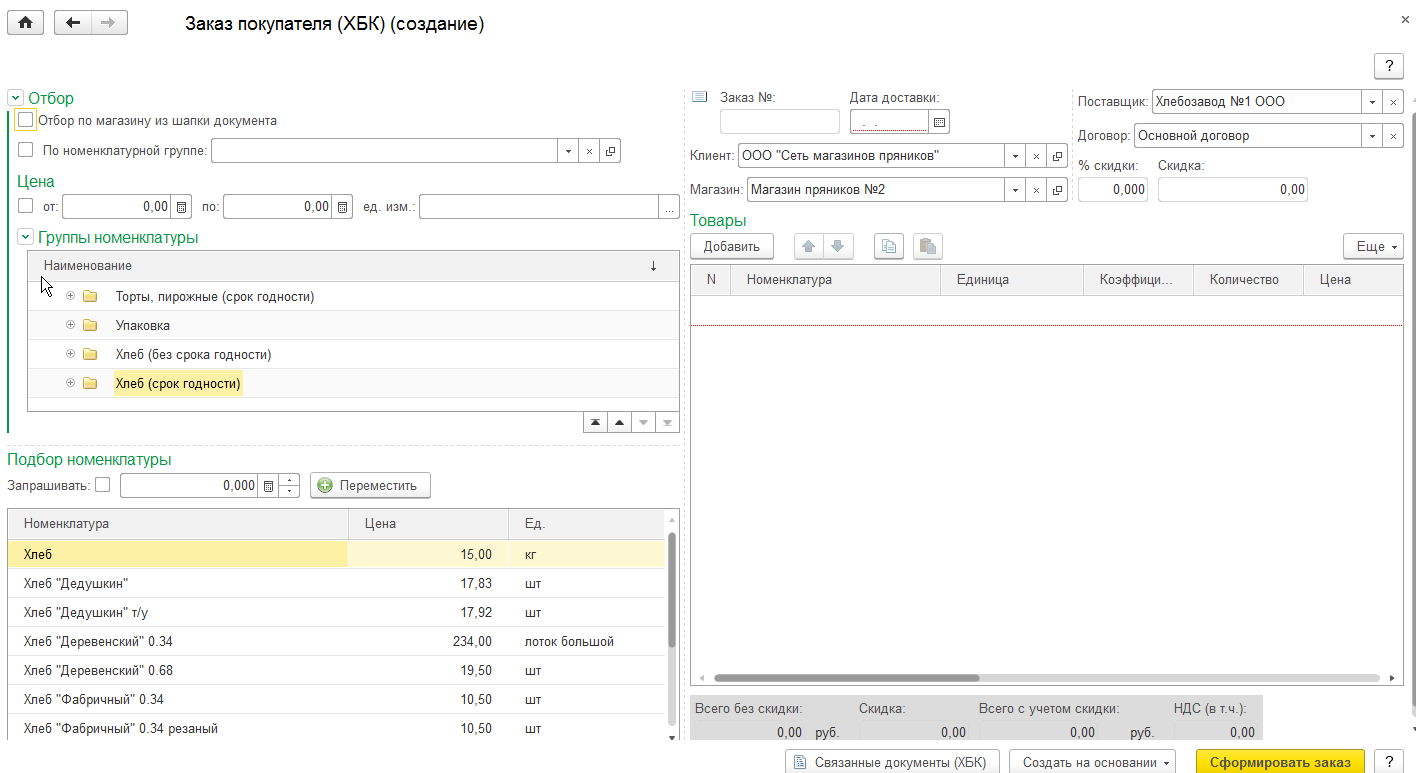Sort by the Номенклатура column header in Подбор

(178, 523)
